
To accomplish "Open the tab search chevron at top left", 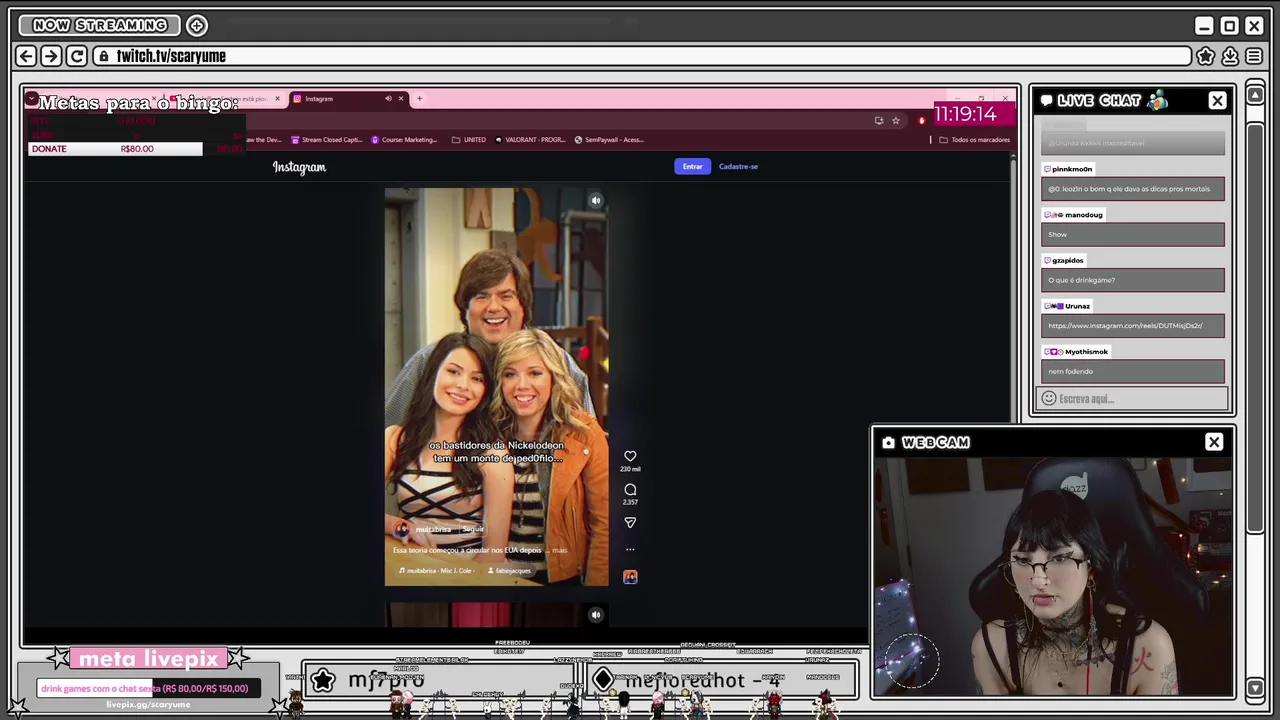I will (x=32, y=98).
